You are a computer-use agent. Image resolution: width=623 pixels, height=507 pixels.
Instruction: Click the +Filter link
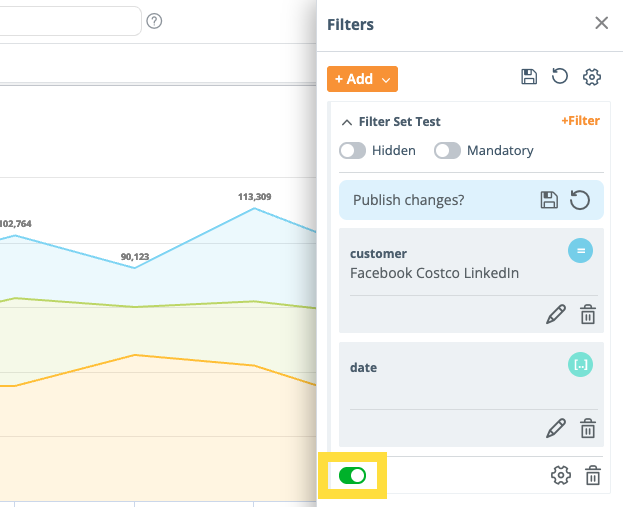(x=580, y=121)
